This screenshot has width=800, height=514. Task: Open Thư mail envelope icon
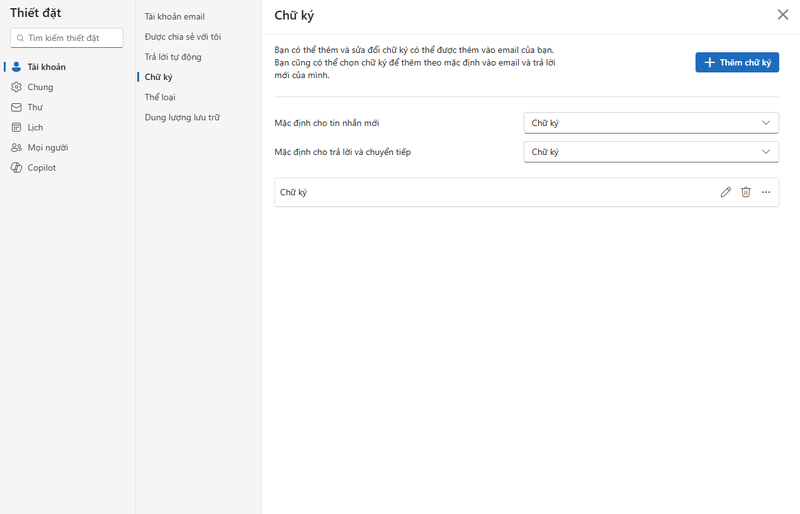[x=16, y=107]
